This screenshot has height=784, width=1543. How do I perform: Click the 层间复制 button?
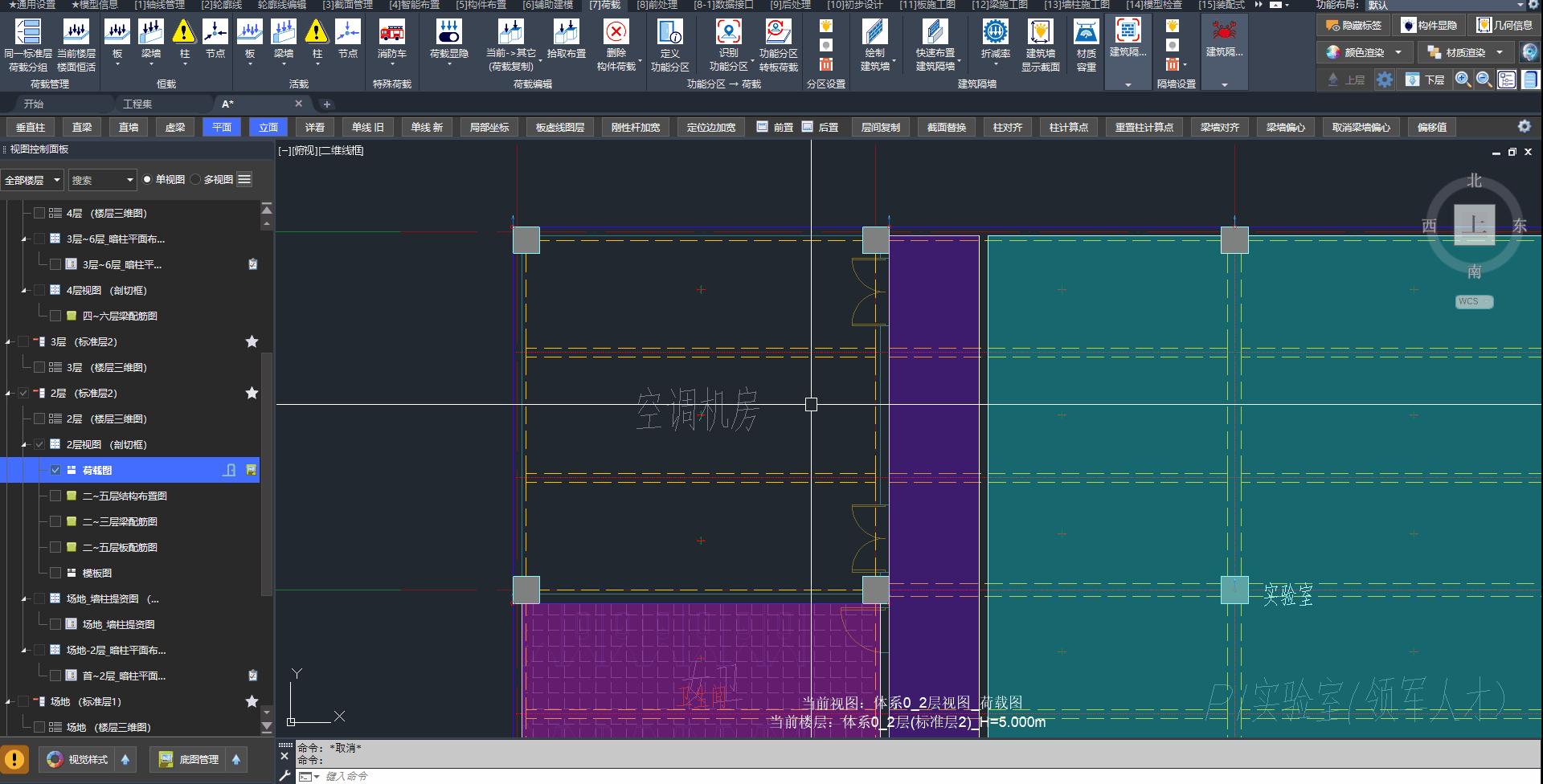(x=880, y=127)
